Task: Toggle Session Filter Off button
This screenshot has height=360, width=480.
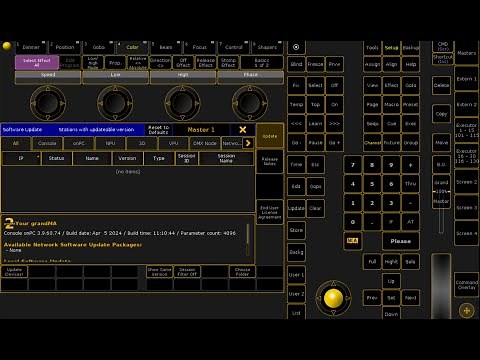Action: pyautogui.click(x=187, y=272)
